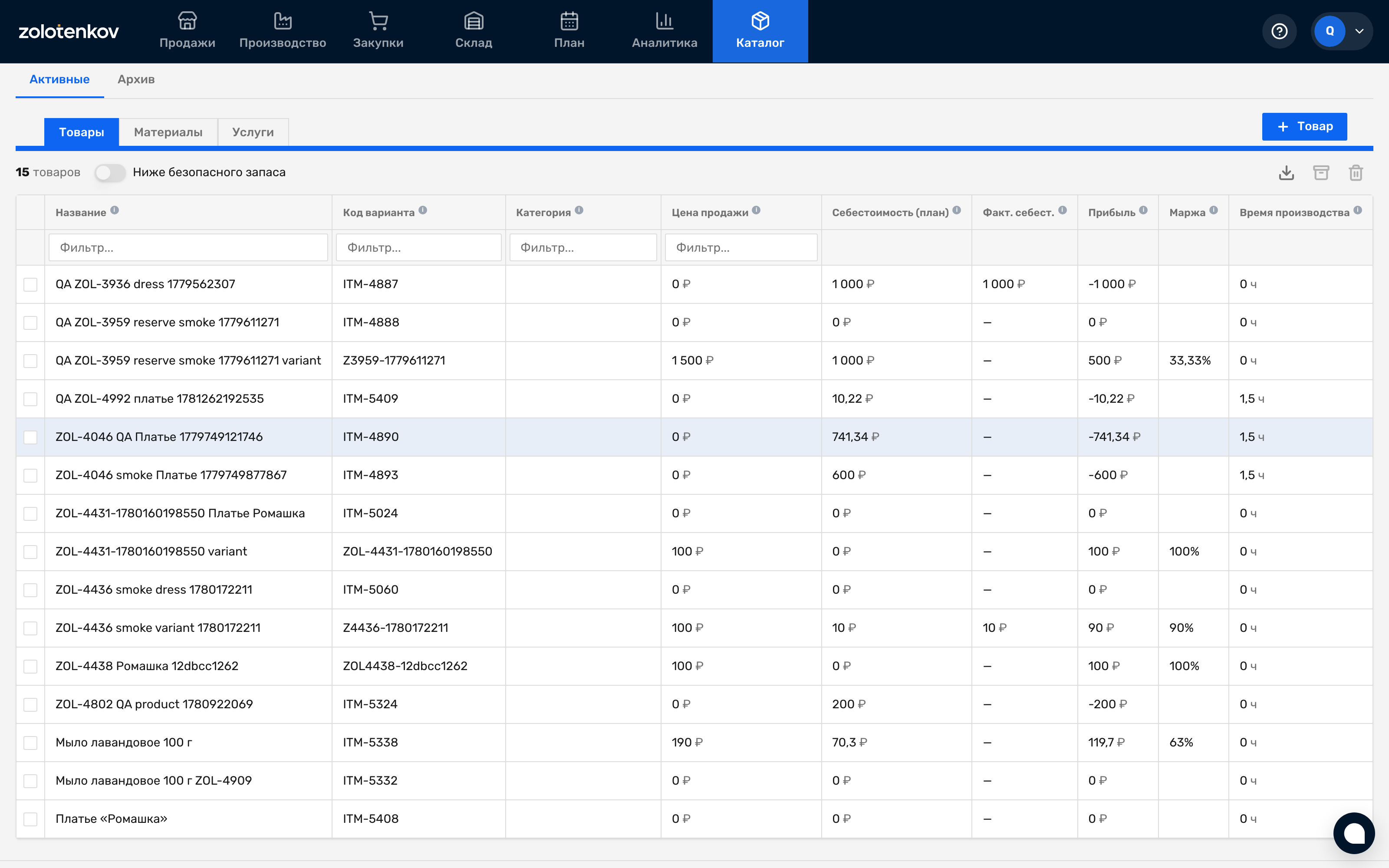This screenshot has width=1389, height=868.
Task: Click the + Товар button
Action: pos(1304,126)
